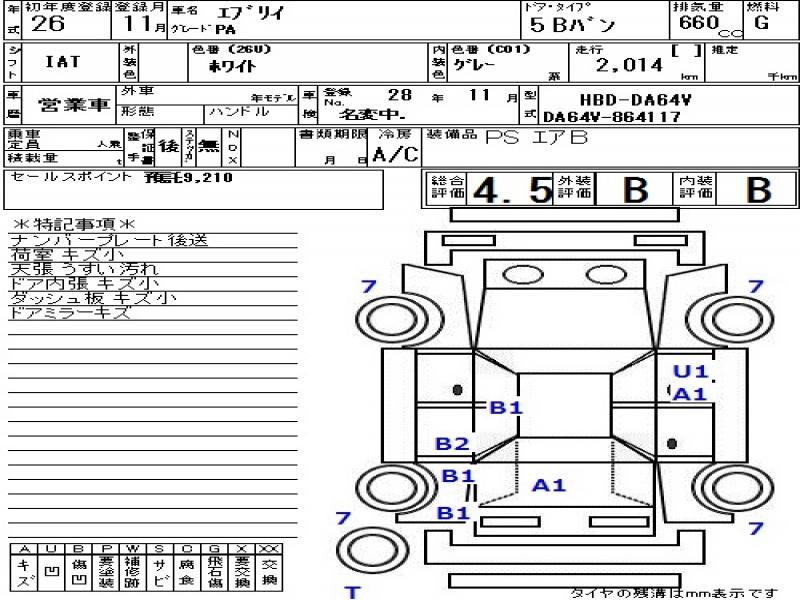Click the B2 damage mark on diagram
Image resolution: width=800 pixels, height=600 pixels.
click(451, 444)
